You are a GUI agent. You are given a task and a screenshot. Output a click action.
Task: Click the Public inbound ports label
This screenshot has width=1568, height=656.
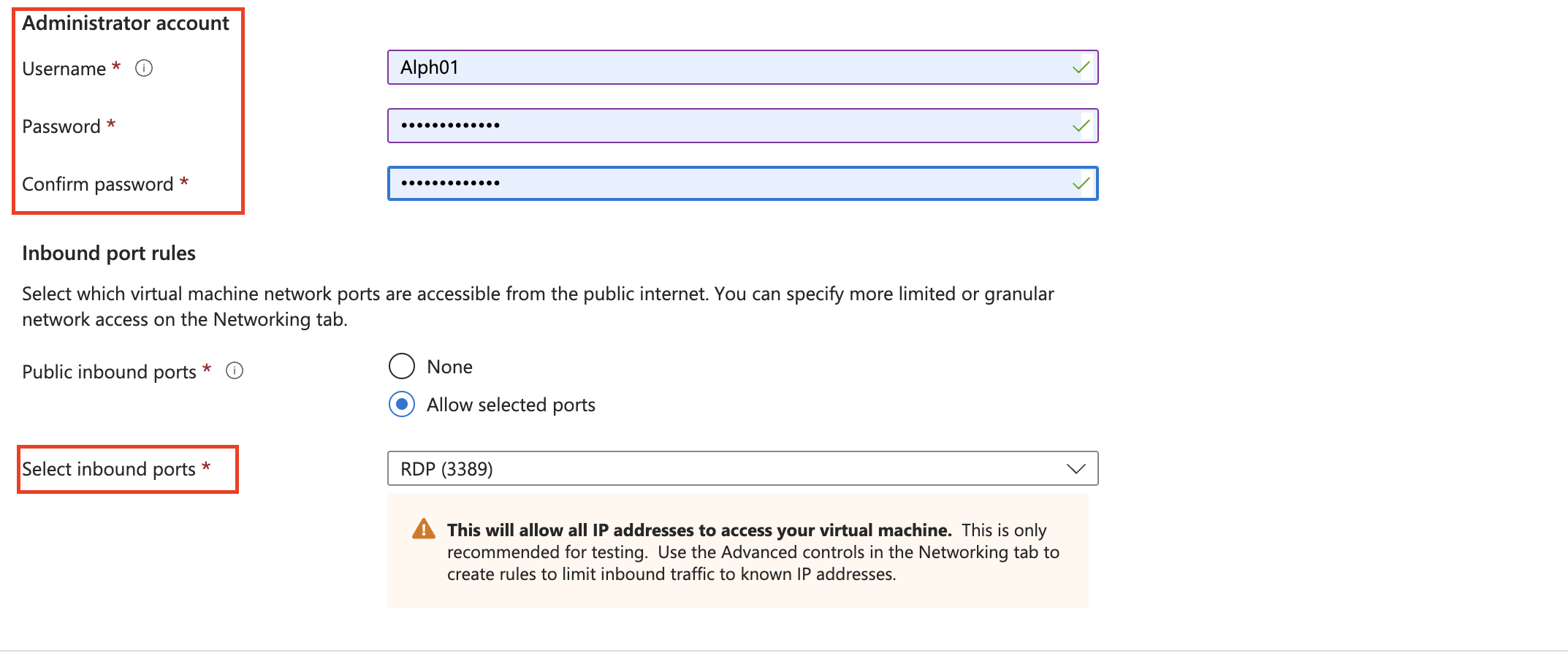tap(110, 372)
